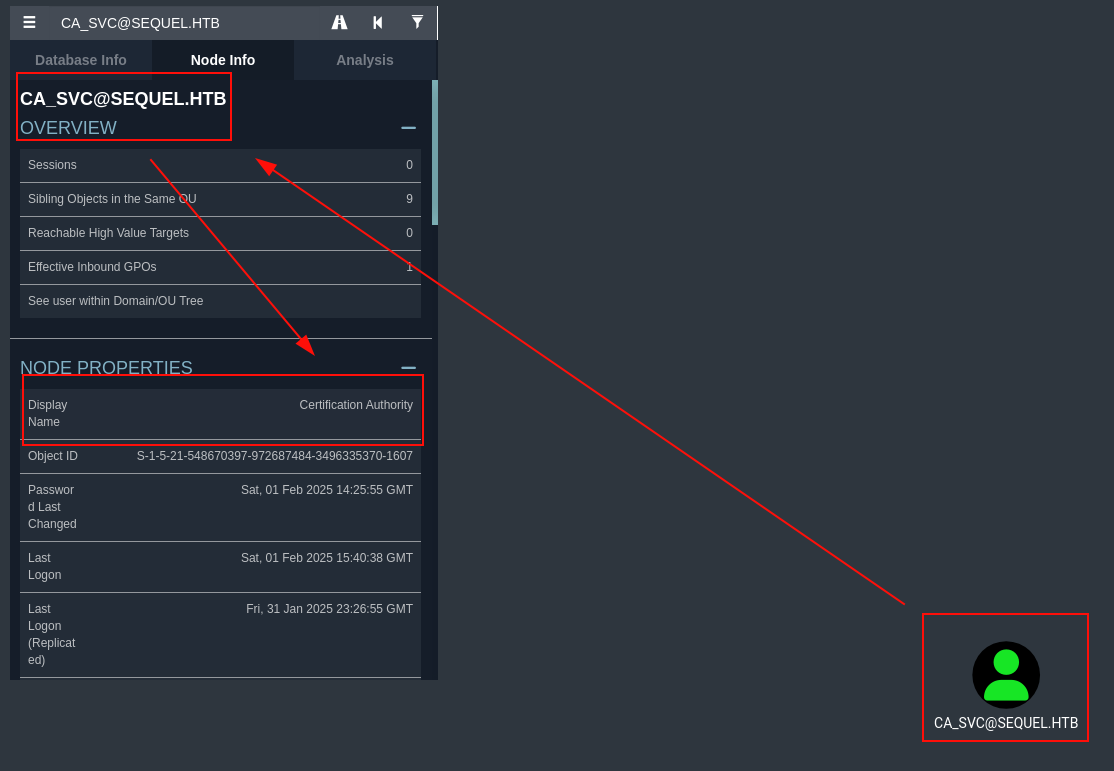Collapse the Overview section
The image size is (1114, 771).
[408, 128]
